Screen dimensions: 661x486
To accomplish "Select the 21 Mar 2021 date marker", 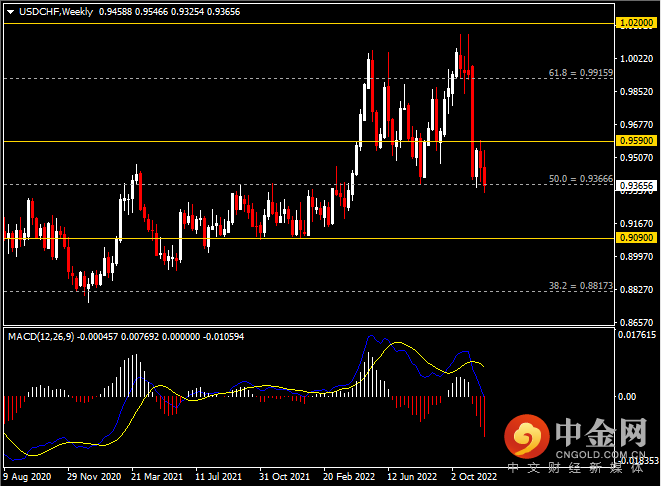I will pyautogui.click(x=156, y=478).
